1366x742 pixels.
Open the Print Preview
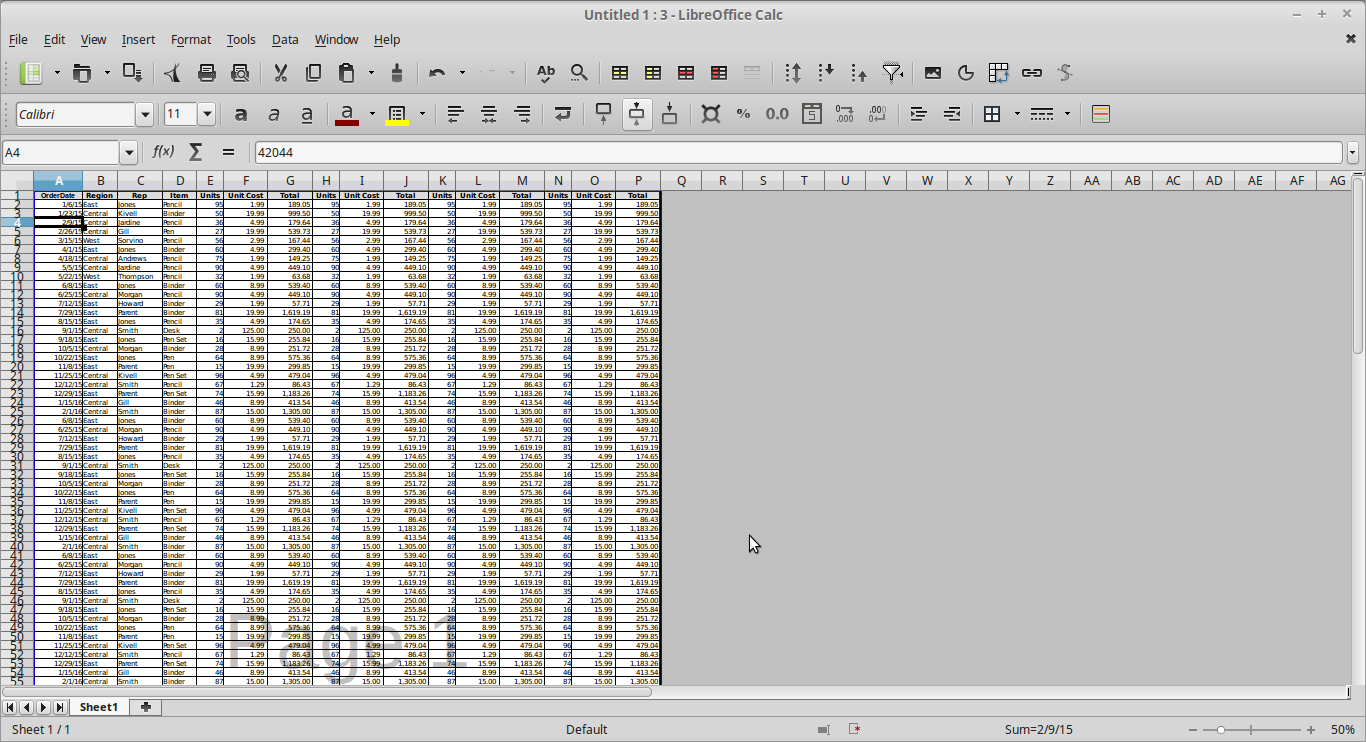coord(240,72)
